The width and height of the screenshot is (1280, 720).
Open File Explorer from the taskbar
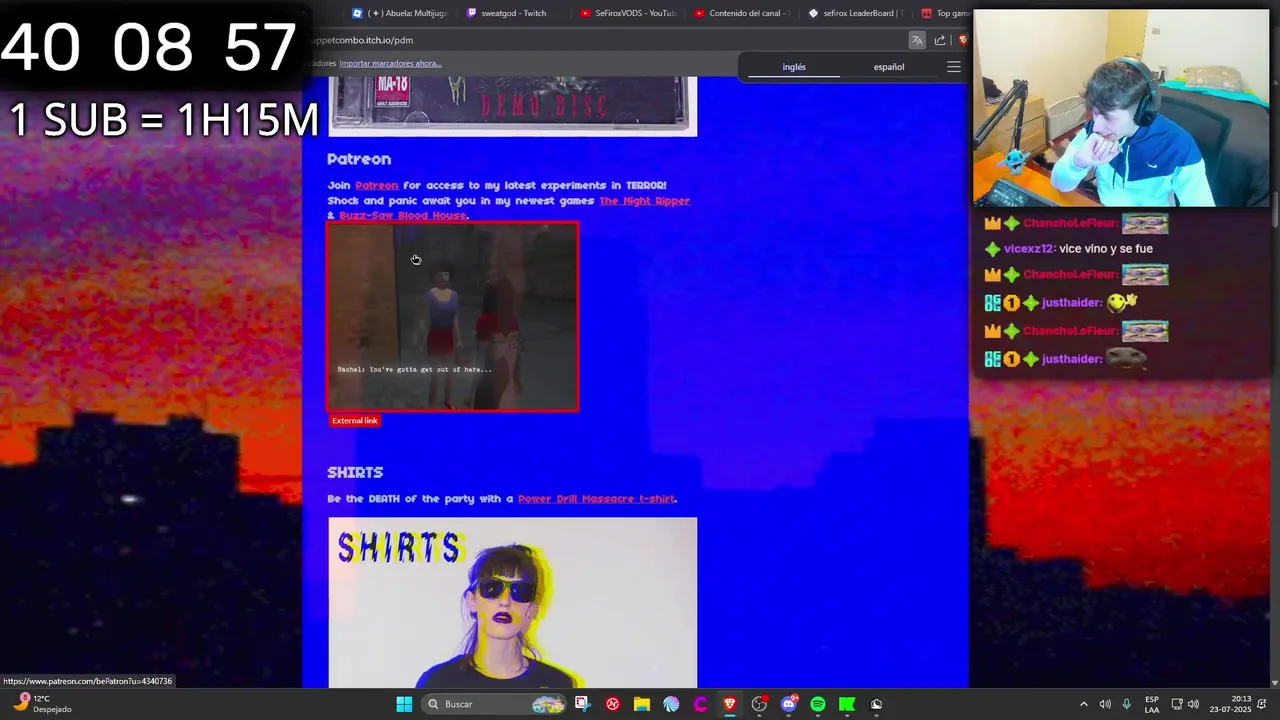click(641, 704)
